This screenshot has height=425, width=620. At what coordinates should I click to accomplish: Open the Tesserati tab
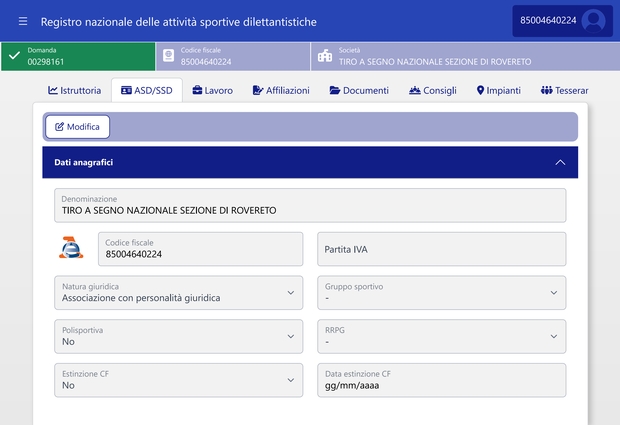[x=565, y=91]
